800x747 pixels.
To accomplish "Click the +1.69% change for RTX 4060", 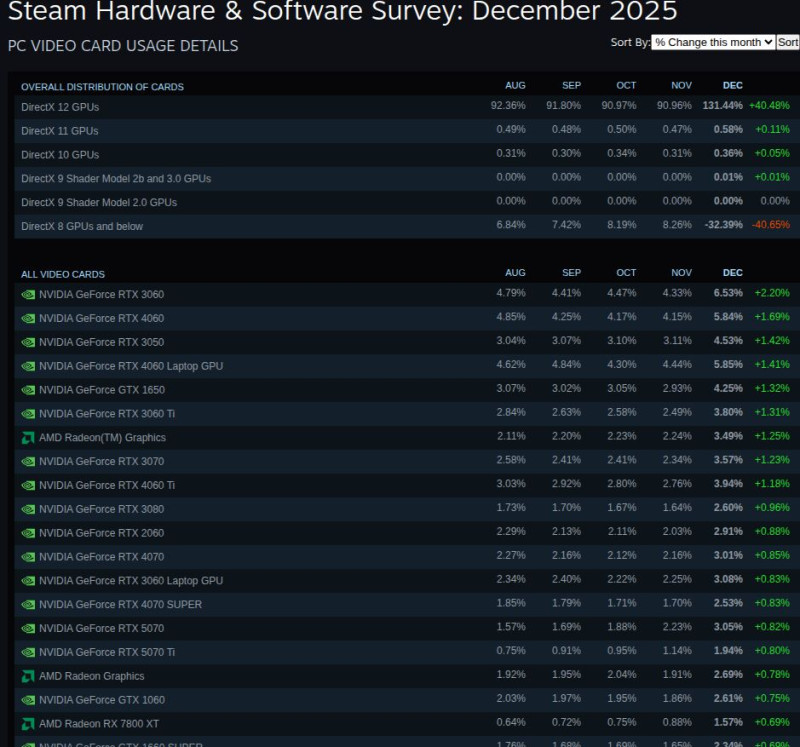I will [772, 317].
